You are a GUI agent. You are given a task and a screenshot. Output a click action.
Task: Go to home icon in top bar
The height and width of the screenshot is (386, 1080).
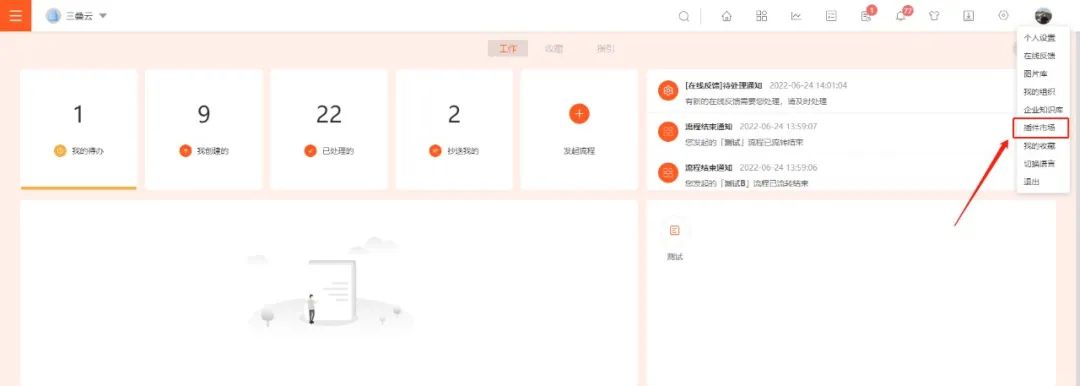(x=726, y=17)
